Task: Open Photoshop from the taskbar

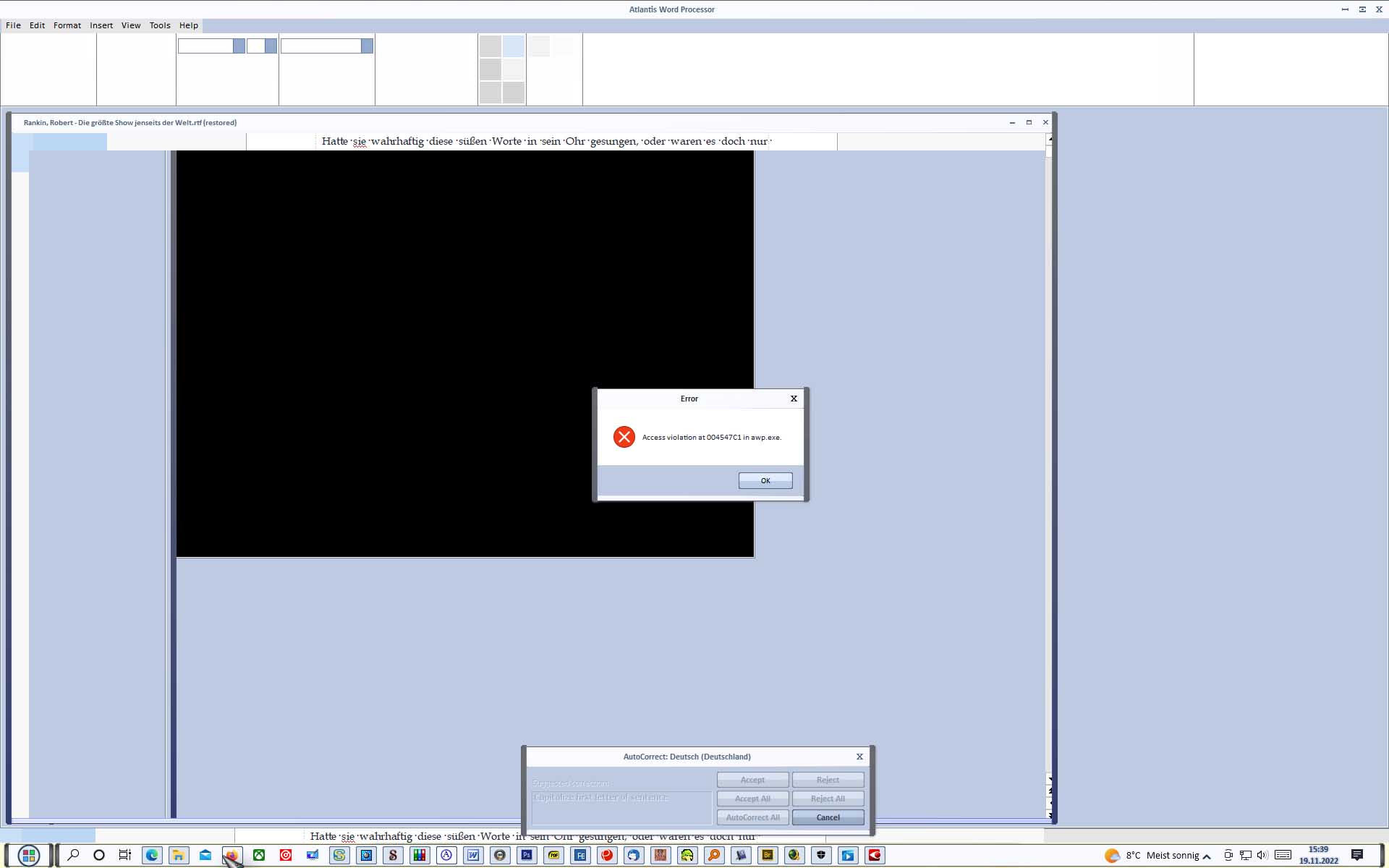Action: [x=527, y=855]
